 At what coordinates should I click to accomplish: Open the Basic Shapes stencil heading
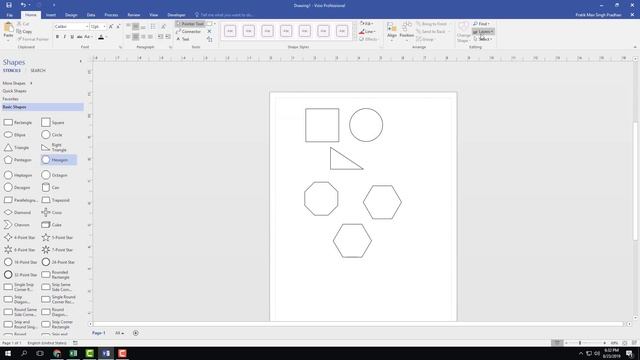(42, 107)
